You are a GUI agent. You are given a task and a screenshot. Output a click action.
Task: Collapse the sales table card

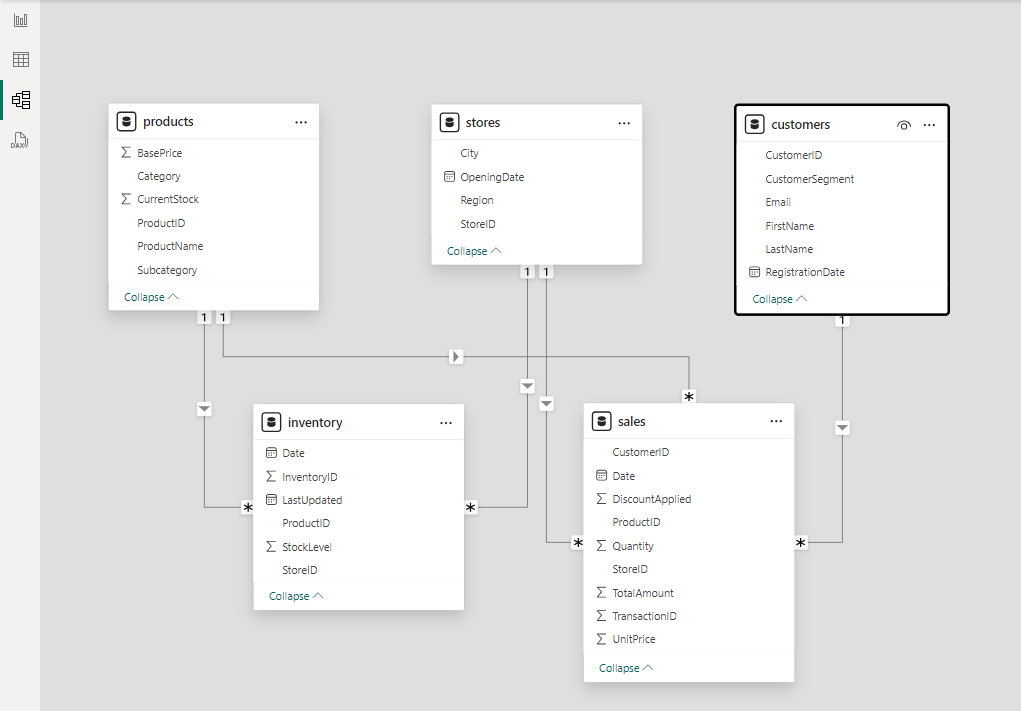(626, 668)
